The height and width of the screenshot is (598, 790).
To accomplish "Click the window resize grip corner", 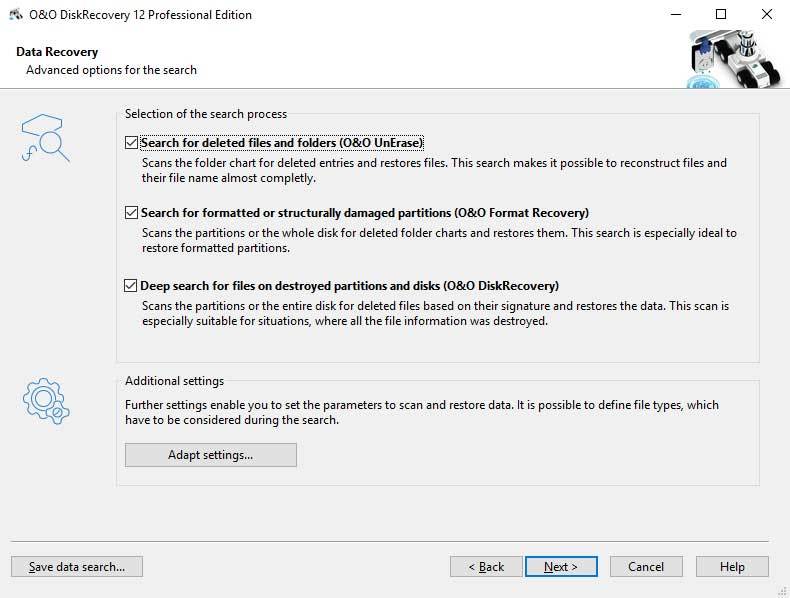I will coord(782,591).
